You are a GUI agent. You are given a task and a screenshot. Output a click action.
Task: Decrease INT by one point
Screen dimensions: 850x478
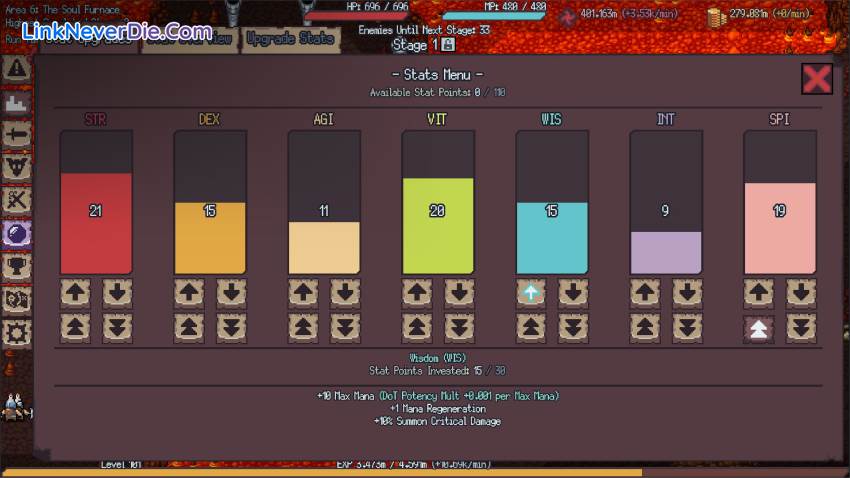pyautogui.click(x=687, y=293)
